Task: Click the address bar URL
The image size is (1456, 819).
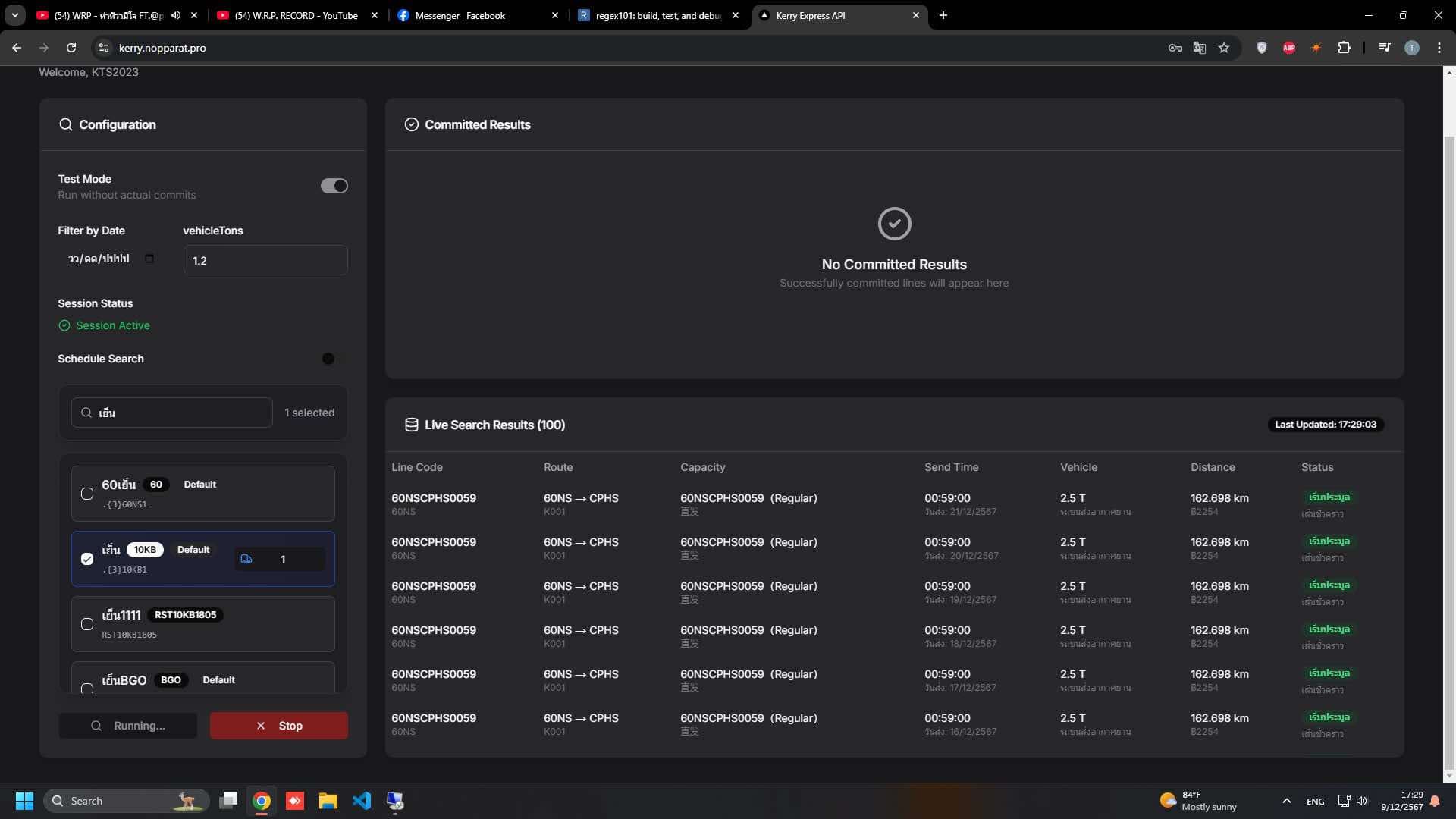Action: tap(162, 48)
